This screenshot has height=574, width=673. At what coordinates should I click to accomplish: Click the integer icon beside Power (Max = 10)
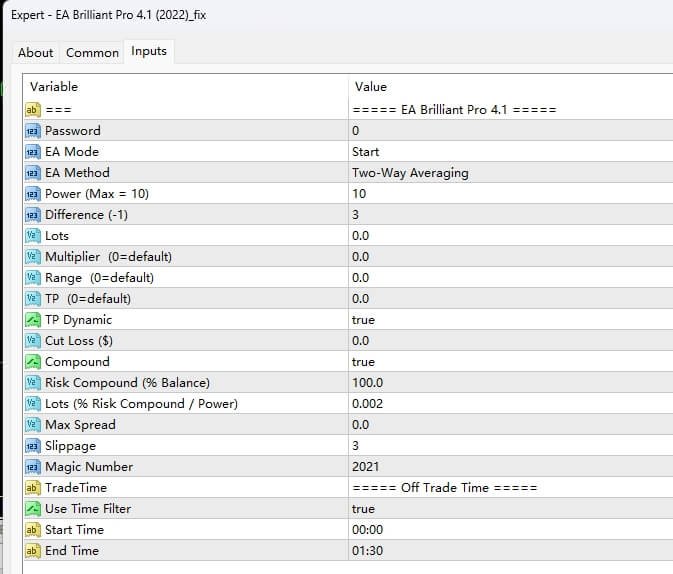[33, 194]
